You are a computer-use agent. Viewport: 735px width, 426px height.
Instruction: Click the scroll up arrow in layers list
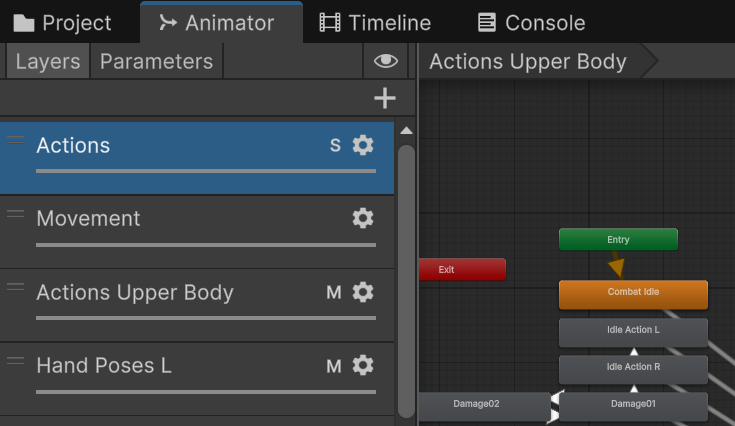(x=406, y=131)
